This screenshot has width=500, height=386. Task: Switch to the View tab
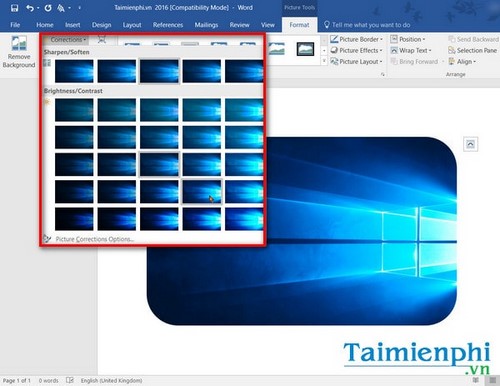coord(268,25)
